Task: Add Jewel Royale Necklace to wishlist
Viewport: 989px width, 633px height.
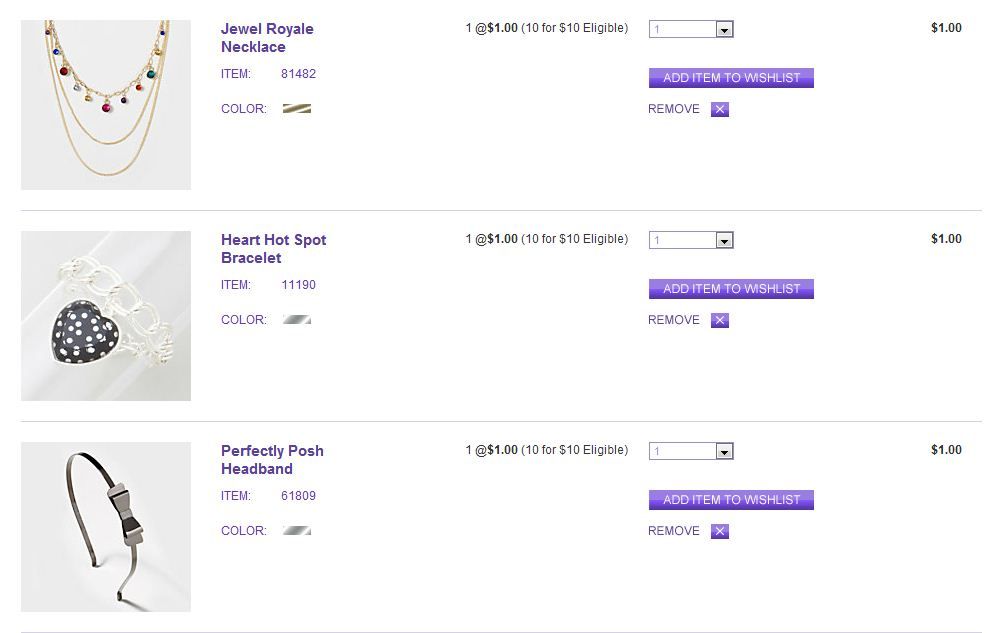Action: tap(731, 78)
